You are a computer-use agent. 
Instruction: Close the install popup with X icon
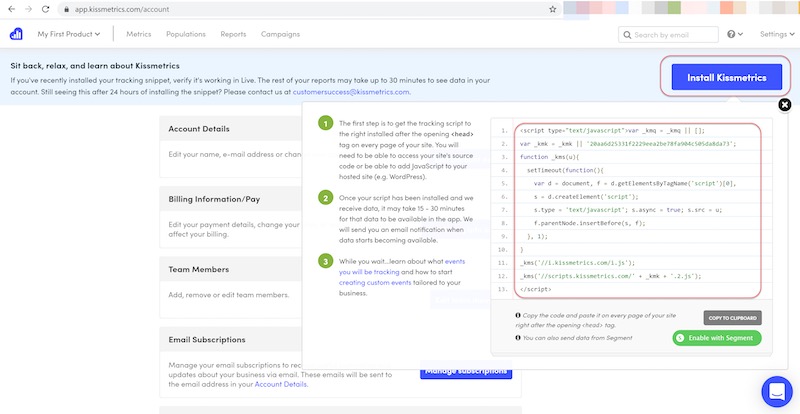pyautogui.click(x=785, y=105)
